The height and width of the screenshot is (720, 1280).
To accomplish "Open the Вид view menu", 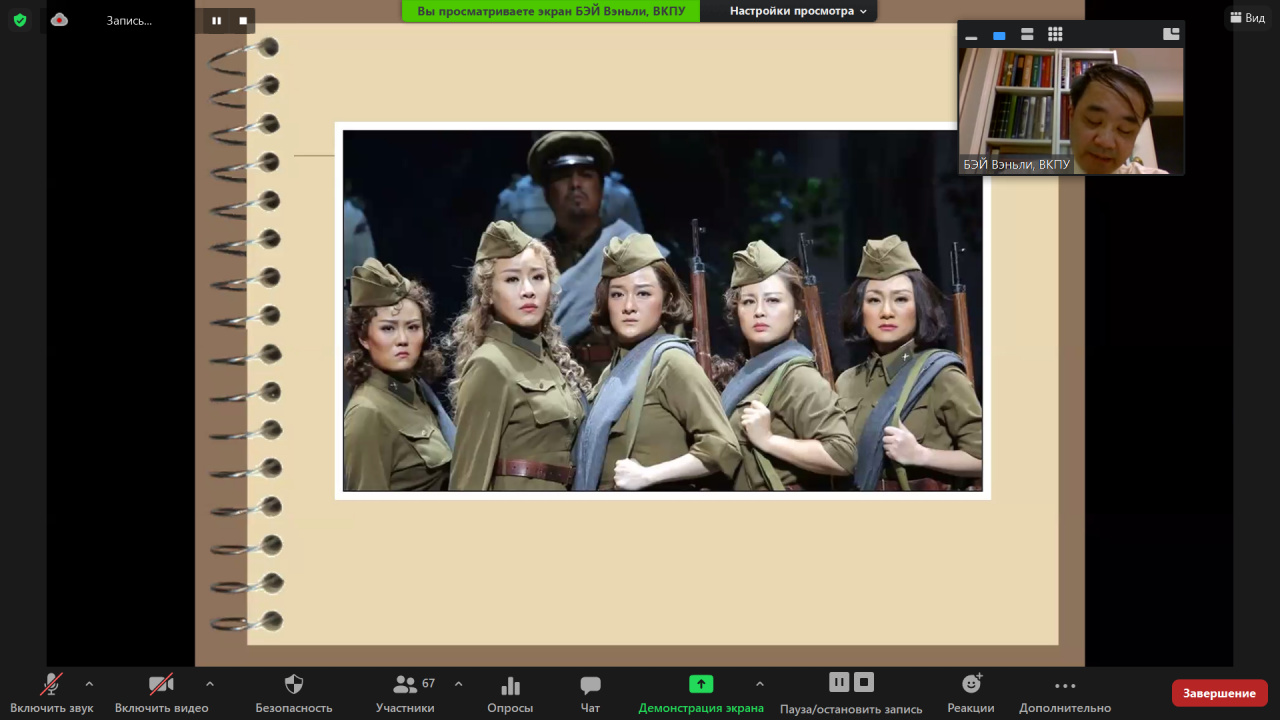I will click(x=1247, y=18).
